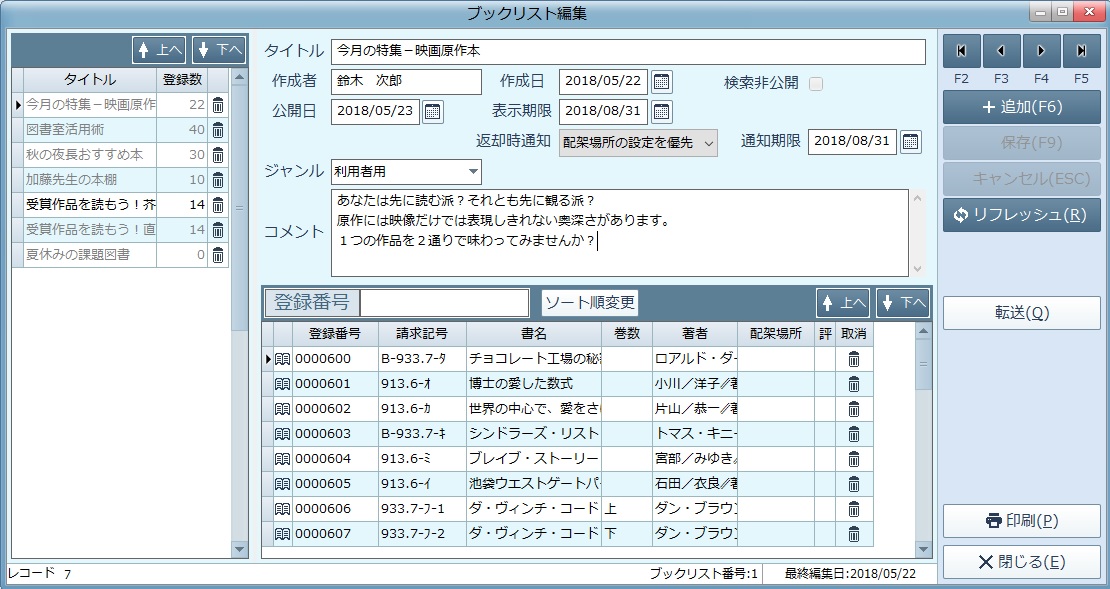Click the 公開日 date field

[375, 112]
